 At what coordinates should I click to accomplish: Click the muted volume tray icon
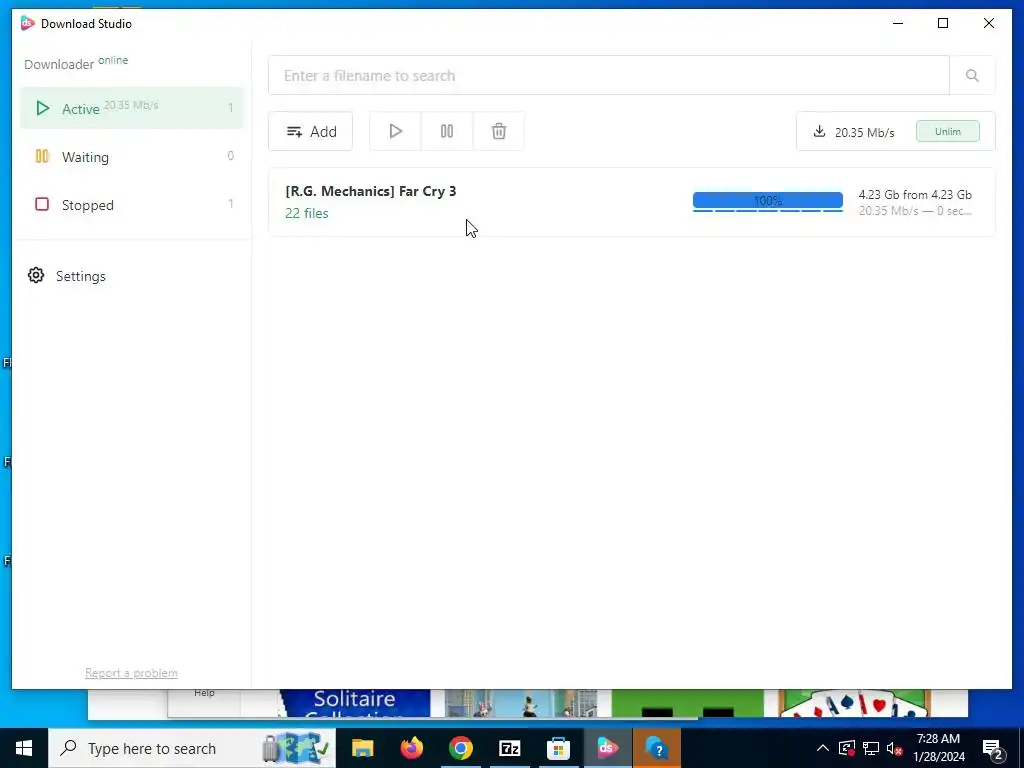click(895, 748)
